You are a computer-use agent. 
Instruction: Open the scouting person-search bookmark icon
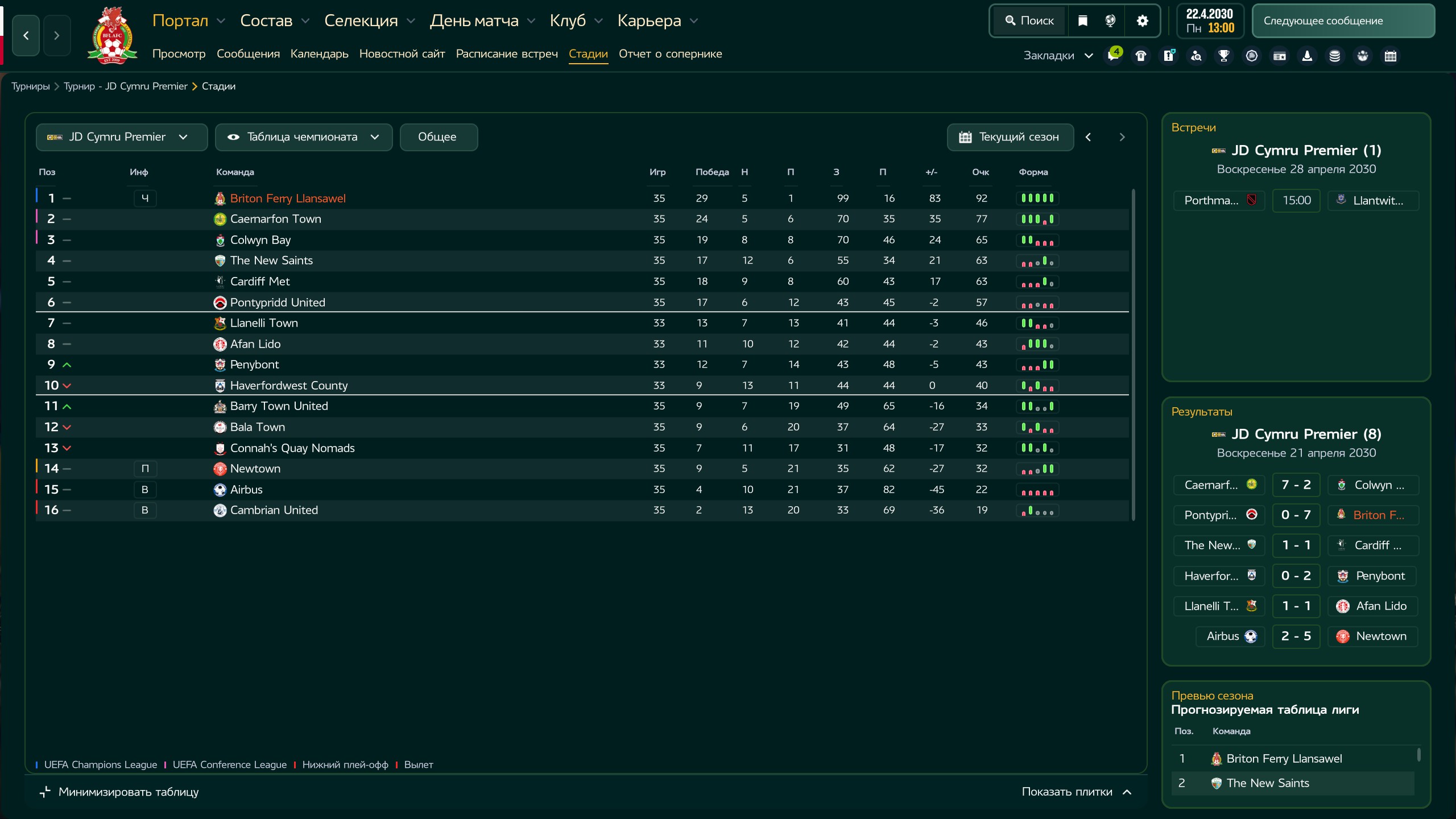pos(1197,56)
